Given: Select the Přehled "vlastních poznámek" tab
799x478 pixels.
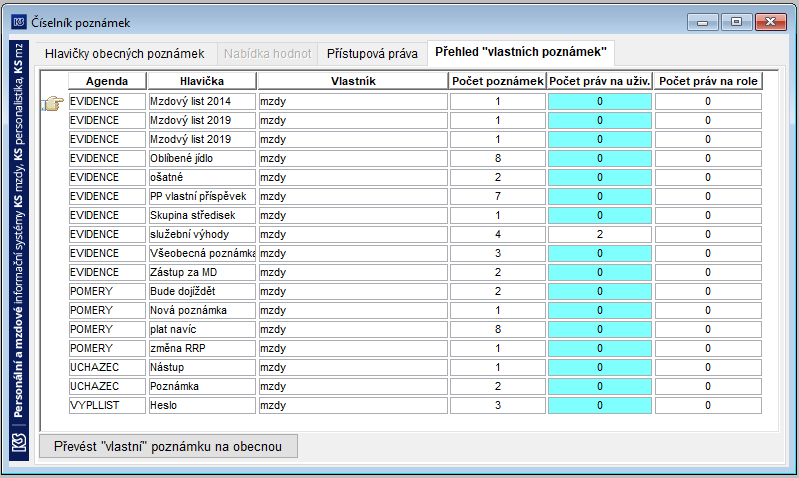Looking at the screenshot, I should pyautogui.click(x=521, y=52).
